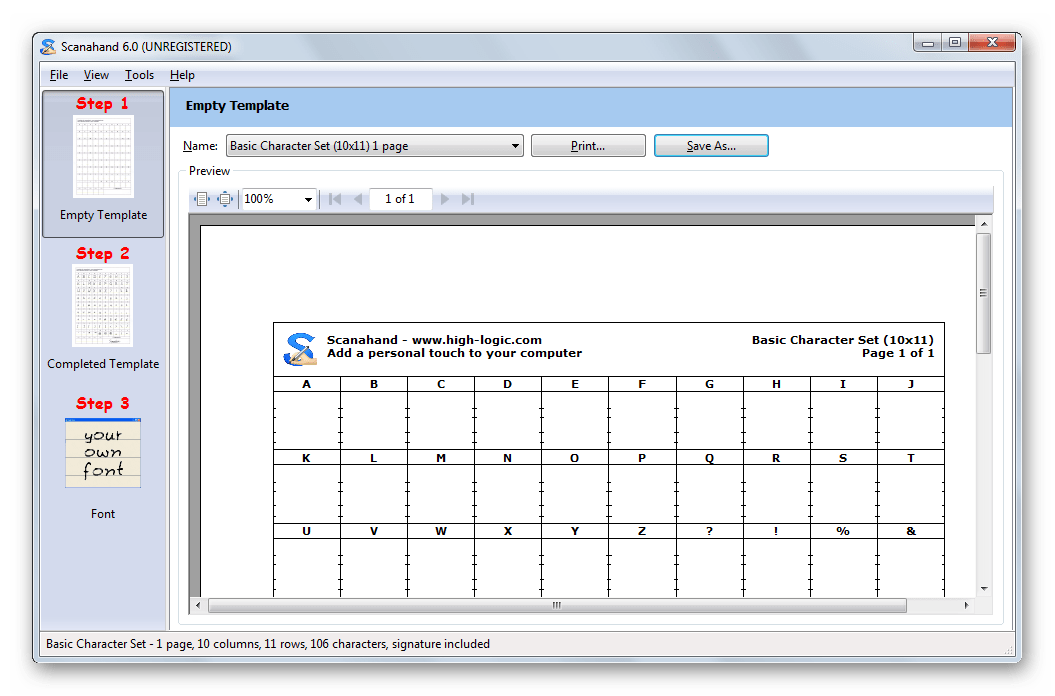Open the File menu

point(59,75)
